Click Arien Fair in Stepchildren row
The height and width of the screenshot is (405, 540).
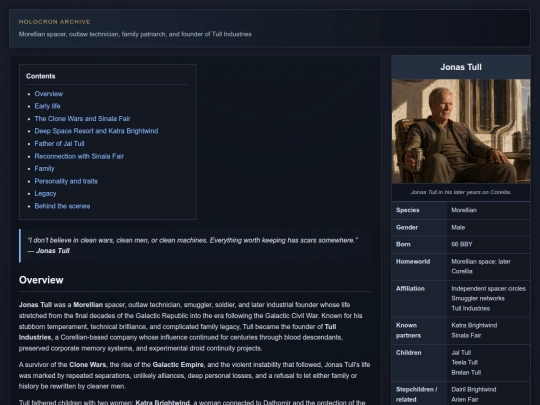coord(465,399)
